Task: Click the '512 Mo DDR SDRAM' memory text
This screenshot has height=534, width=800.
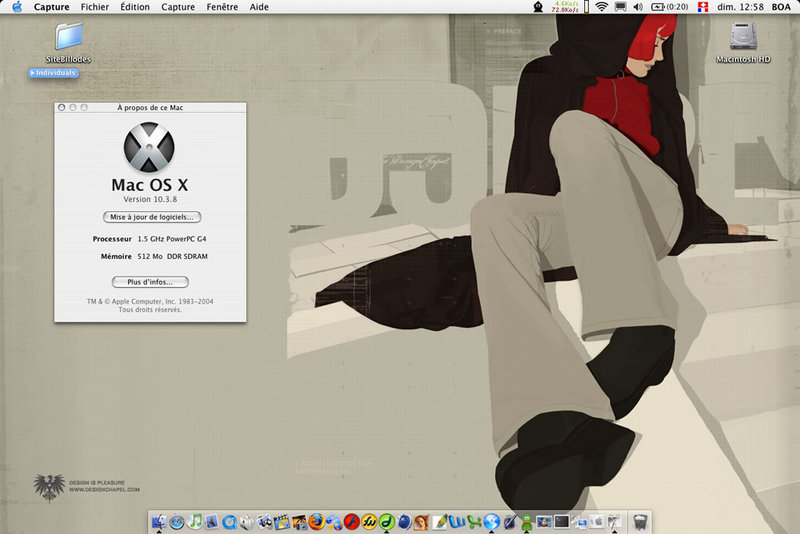Action: pos(172,257)
